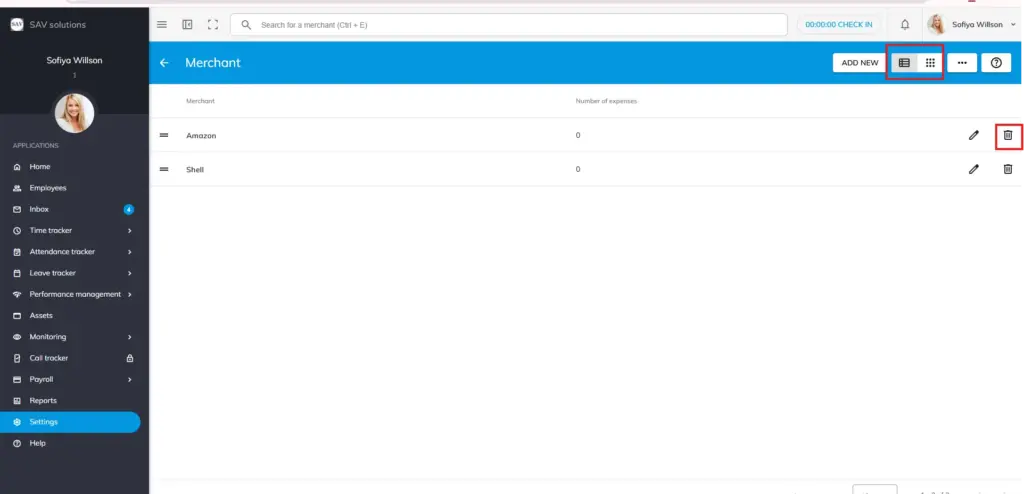Click the Number of expenses column header
This screenshot has width=1024, height=494.
coord(606,101)
